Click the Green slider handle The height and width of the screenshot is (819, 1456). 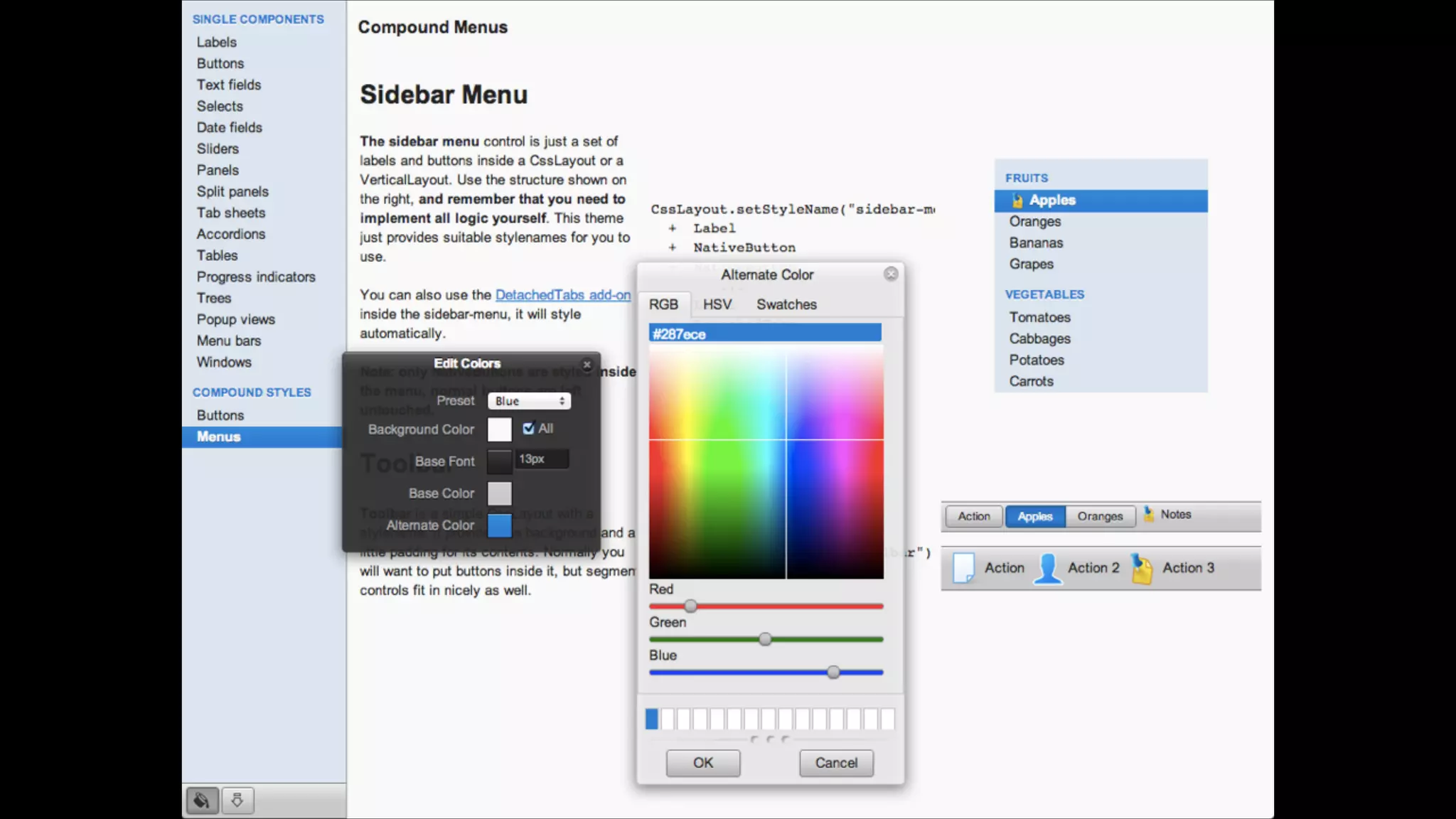coord(765,639)
